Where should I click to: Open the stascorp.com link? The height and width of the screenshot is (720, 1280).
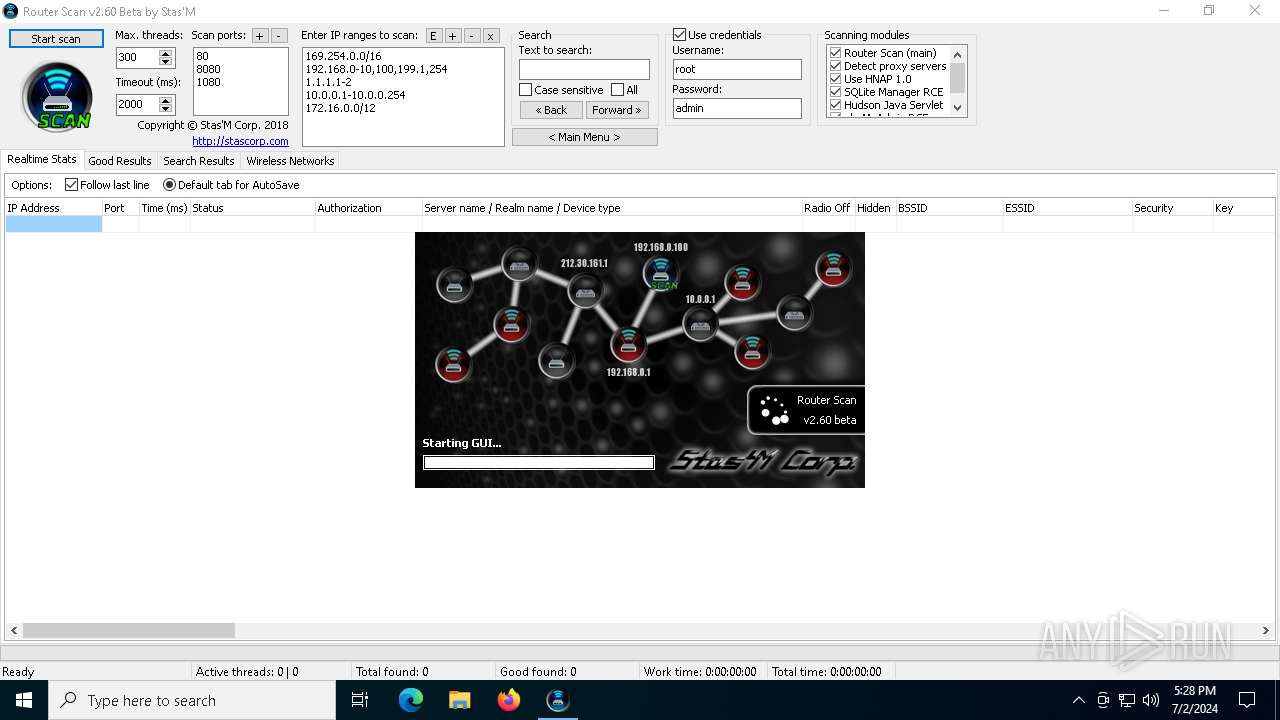[x=240, y=141]
